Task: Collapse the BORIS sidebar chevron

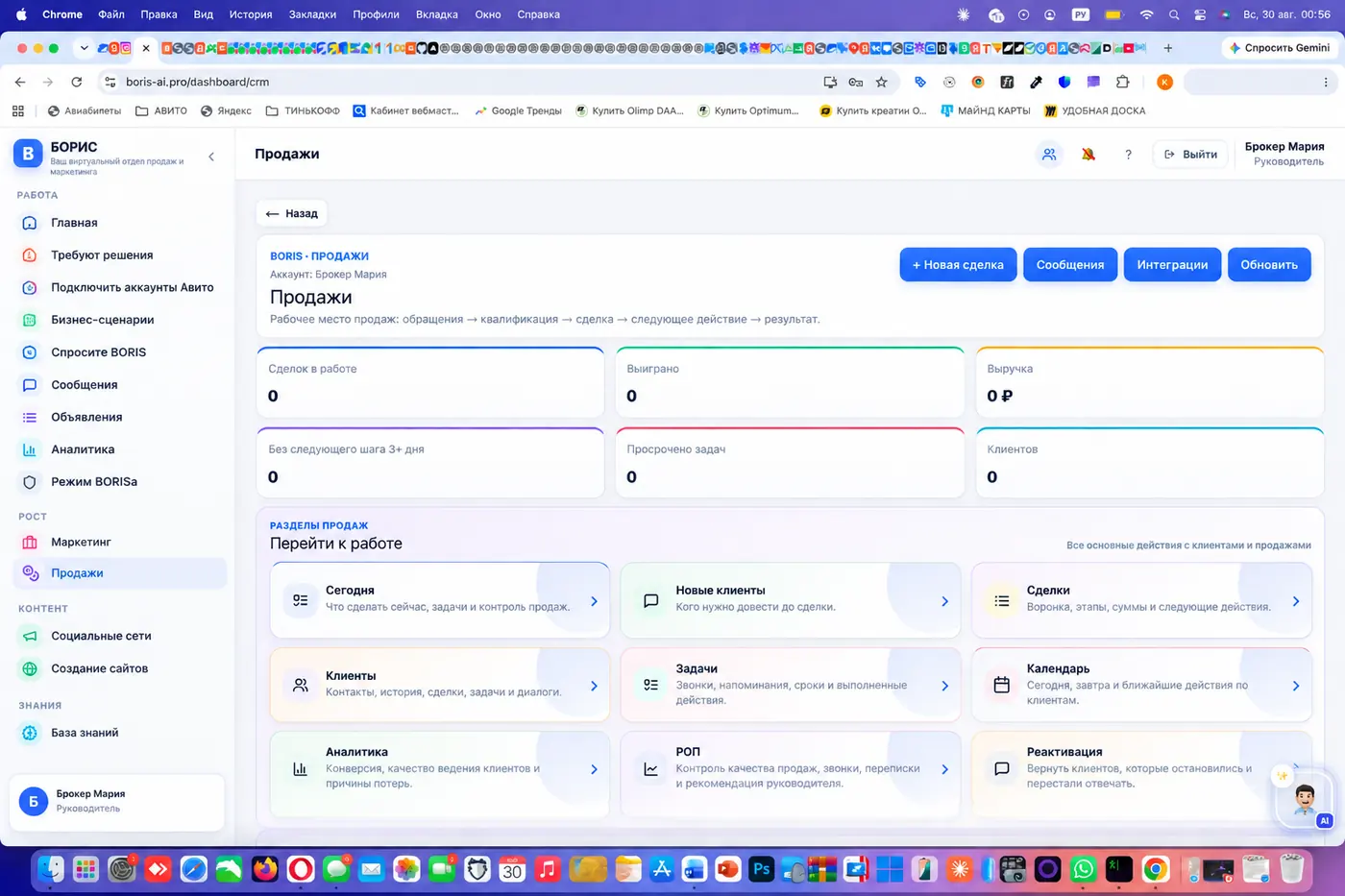Action: pyautogui.click(x=211, y=157)
